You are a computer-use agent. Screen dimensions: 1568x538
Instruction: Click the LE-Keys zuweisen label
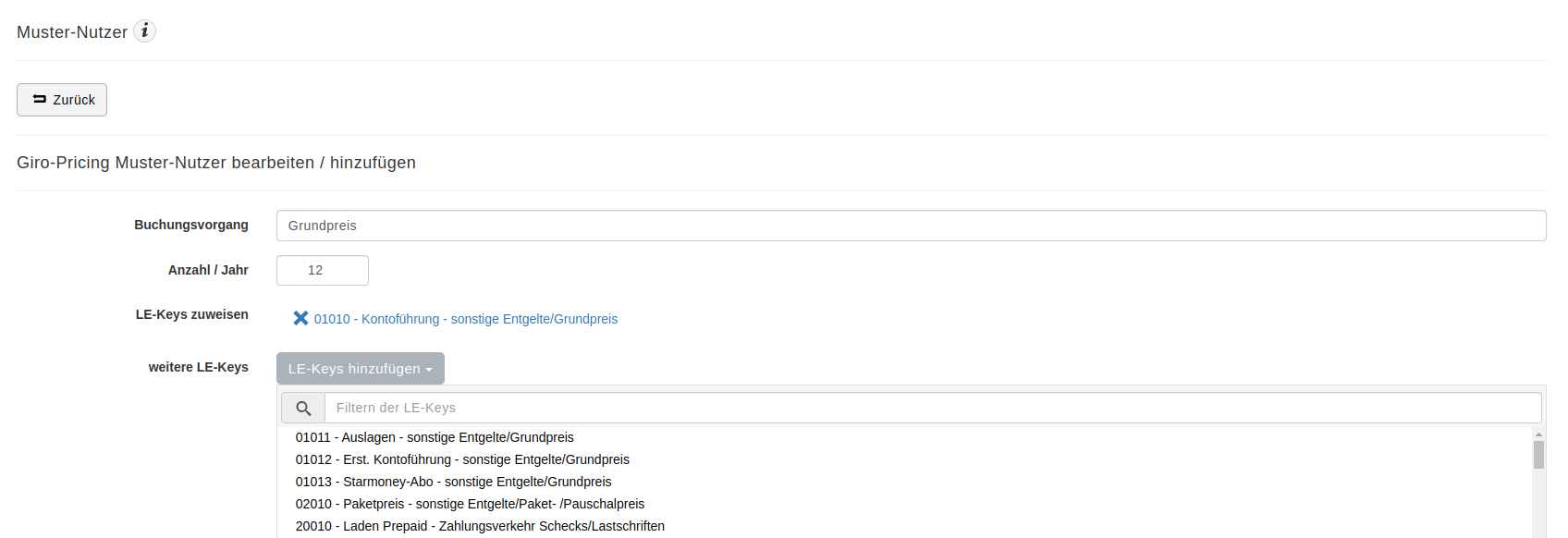[192, 314]
